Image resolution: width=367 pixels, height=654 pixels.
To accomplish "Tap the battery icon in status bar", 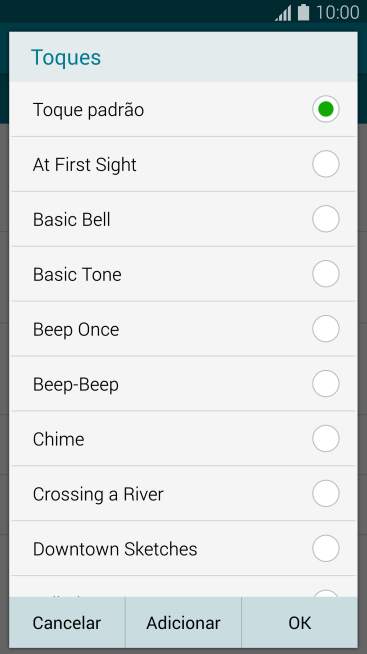I will coord(303,12).
